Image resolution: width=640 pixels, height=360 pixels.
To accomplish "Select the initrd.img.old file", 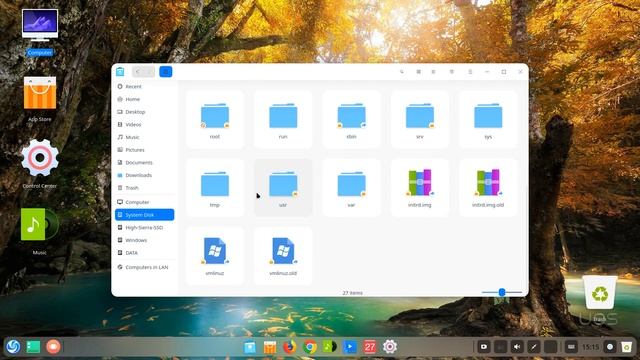I will click(488, 187).
